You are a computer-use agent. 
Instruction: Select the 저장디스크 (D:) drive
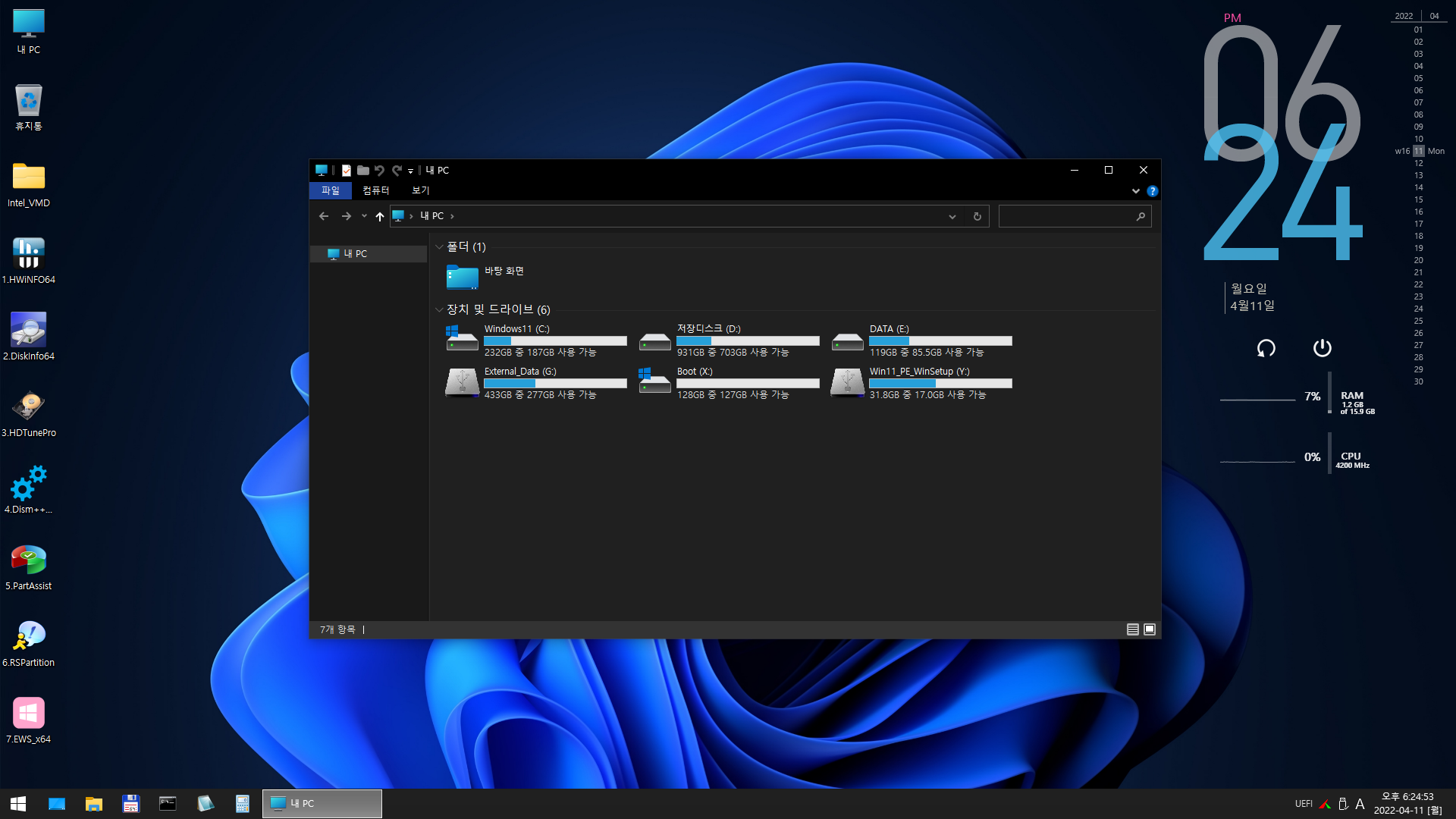click(730, 340)
